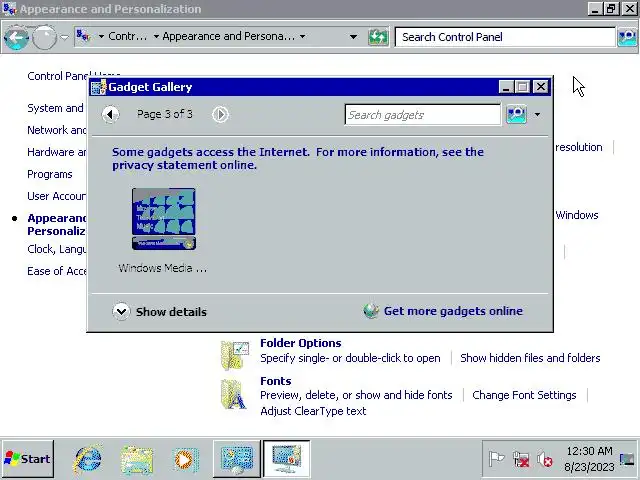Click the network status tray icon
Image resolution: width=640 pixels, height=480 pixels.
click(521, 460)
